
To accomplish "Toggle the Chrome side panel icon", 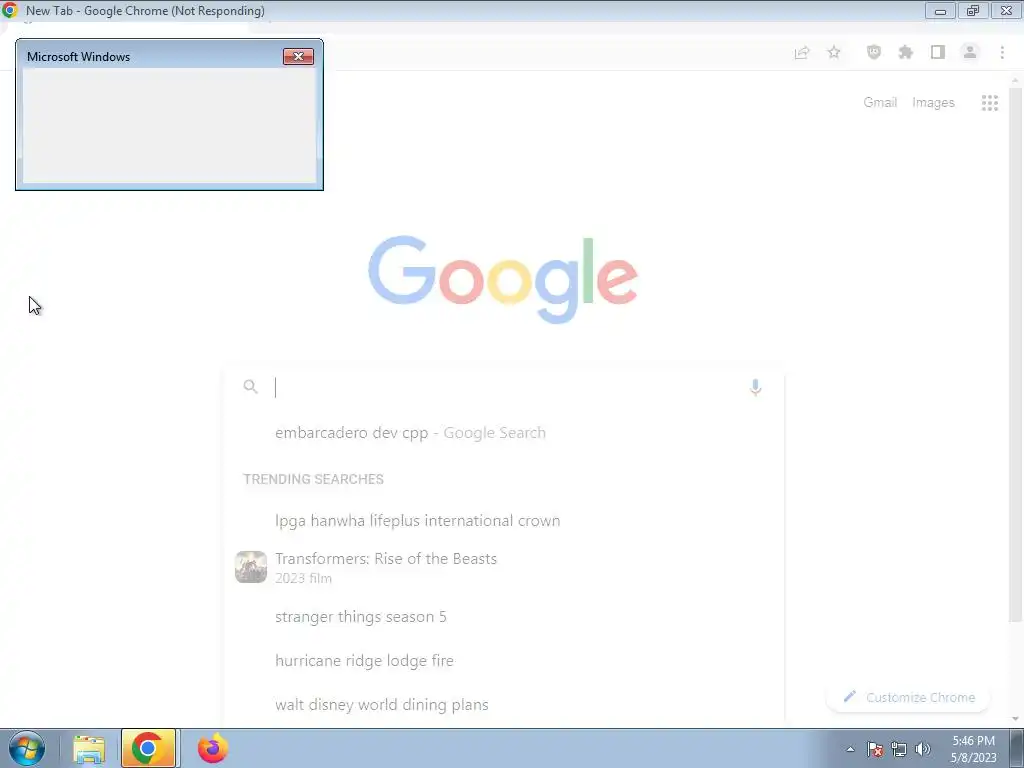I will [938, 52].
